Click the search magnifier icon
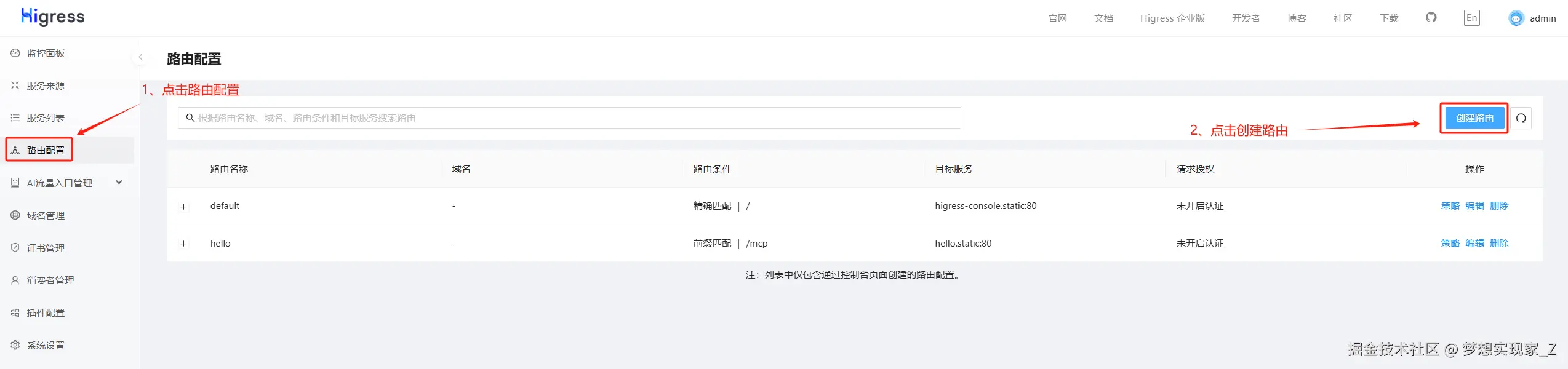 point(190,117)
